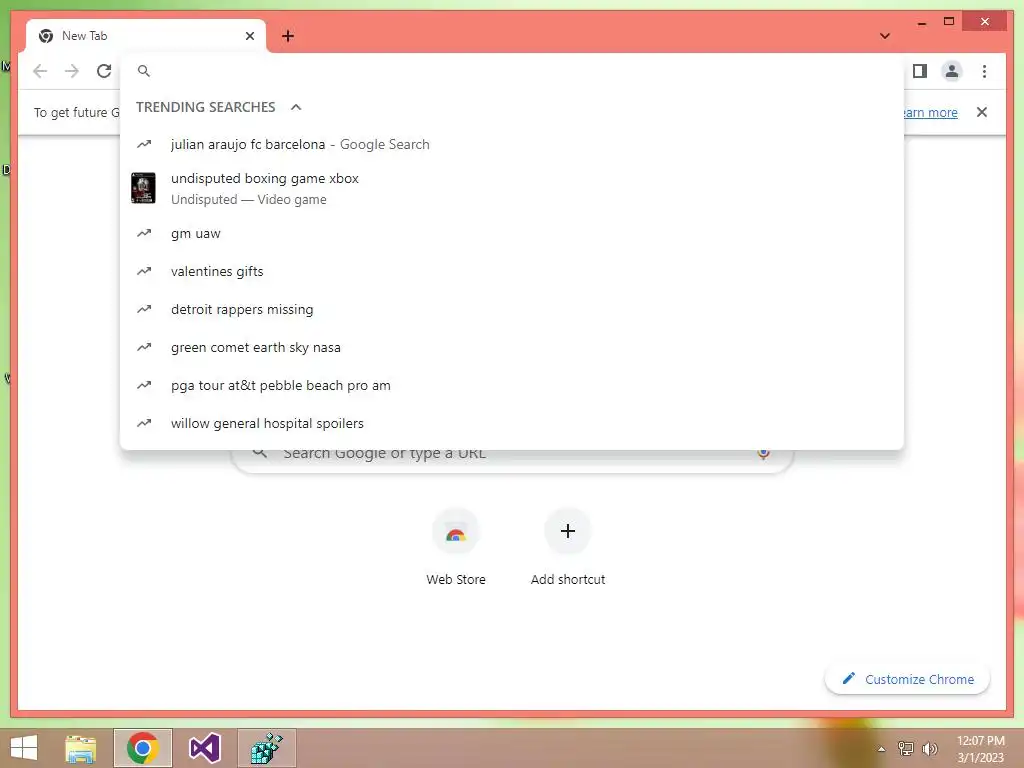Image resolution: width=1024 pixels, height=768 pixels.
Task: Open the tab search dropdown arrow
Action: pyautogui.click(x=884, y=36)
